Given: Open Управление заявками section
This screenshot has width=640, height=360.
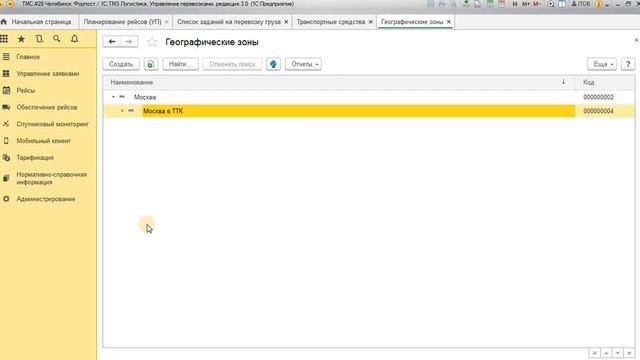Looking at the screenshot, I should tap(48, 73).
